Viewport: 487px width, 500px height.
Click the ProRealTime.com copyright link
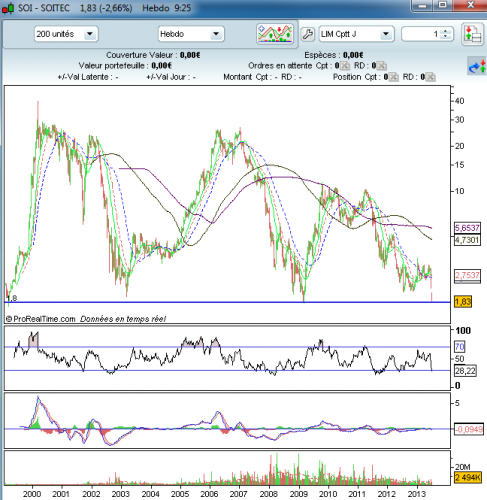[x=41, y=319]
